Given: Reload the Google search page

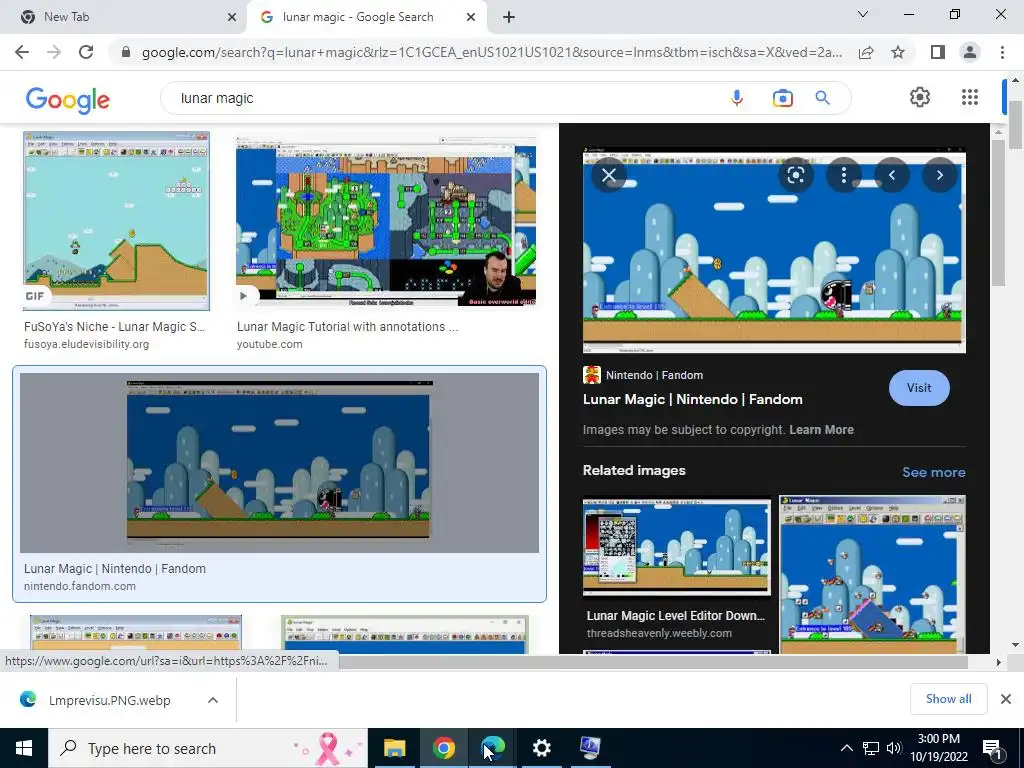Looking at the screenshot, I should tap(86, 52).
